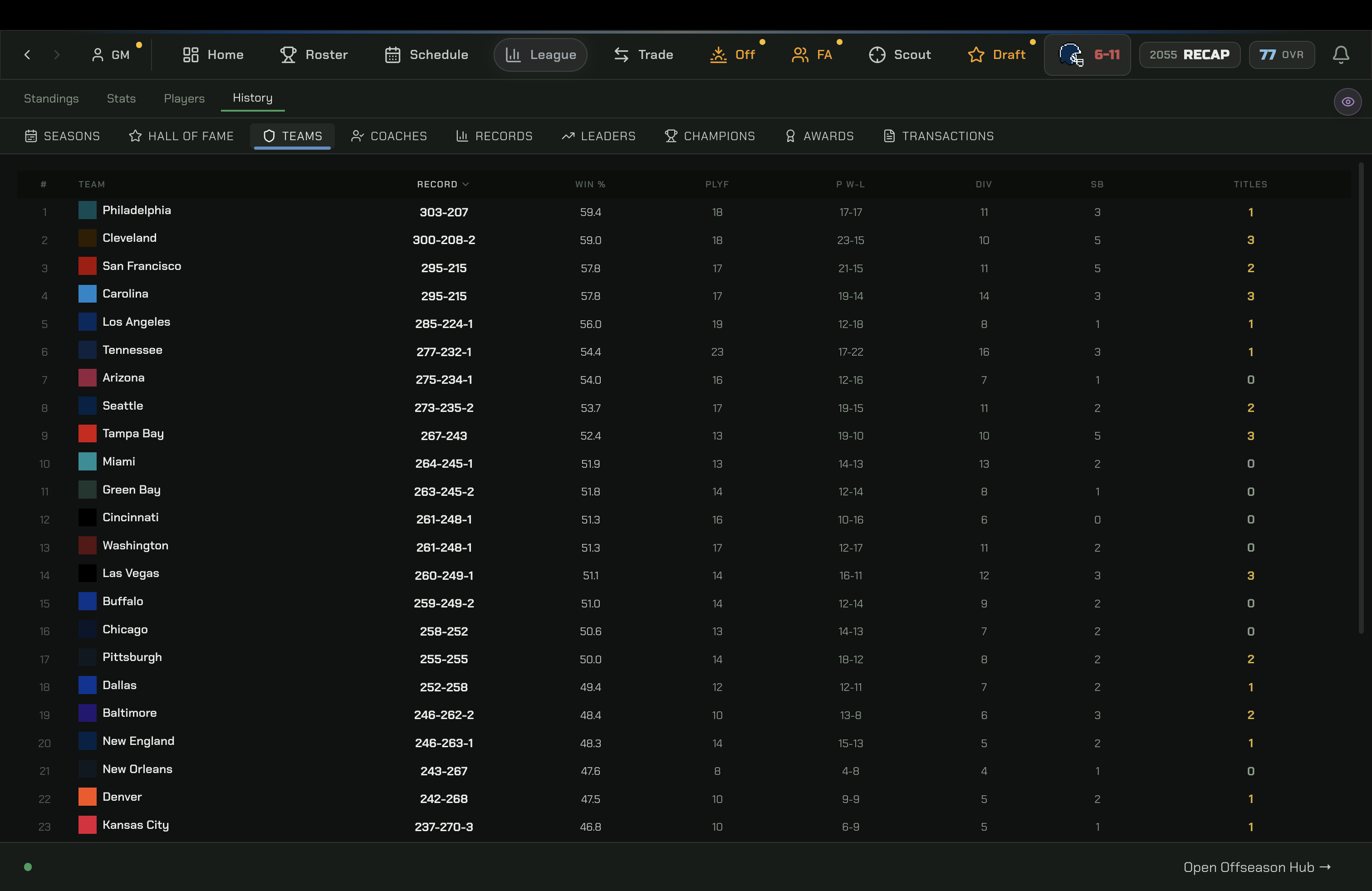Switch to the Players tab
The width and height of the screenshot is (1372, 891).
[185, 98]
